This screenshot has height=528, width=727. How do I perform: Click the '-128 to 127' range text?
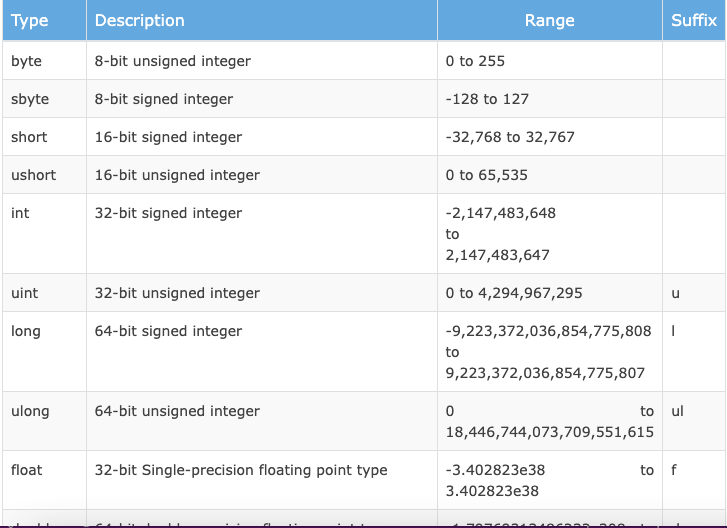487,99
